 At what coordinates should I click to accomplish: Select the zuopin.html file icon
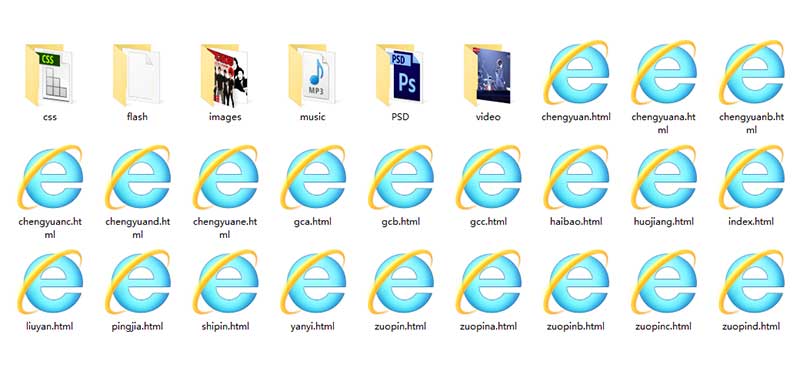click(401, 281)
